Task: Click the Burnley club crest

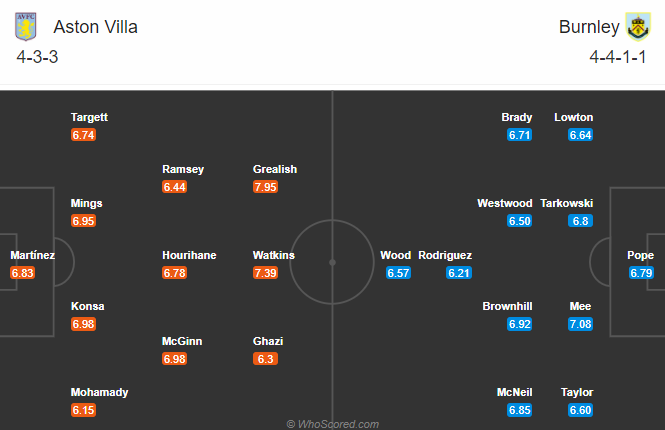Action: pos(639,26)
